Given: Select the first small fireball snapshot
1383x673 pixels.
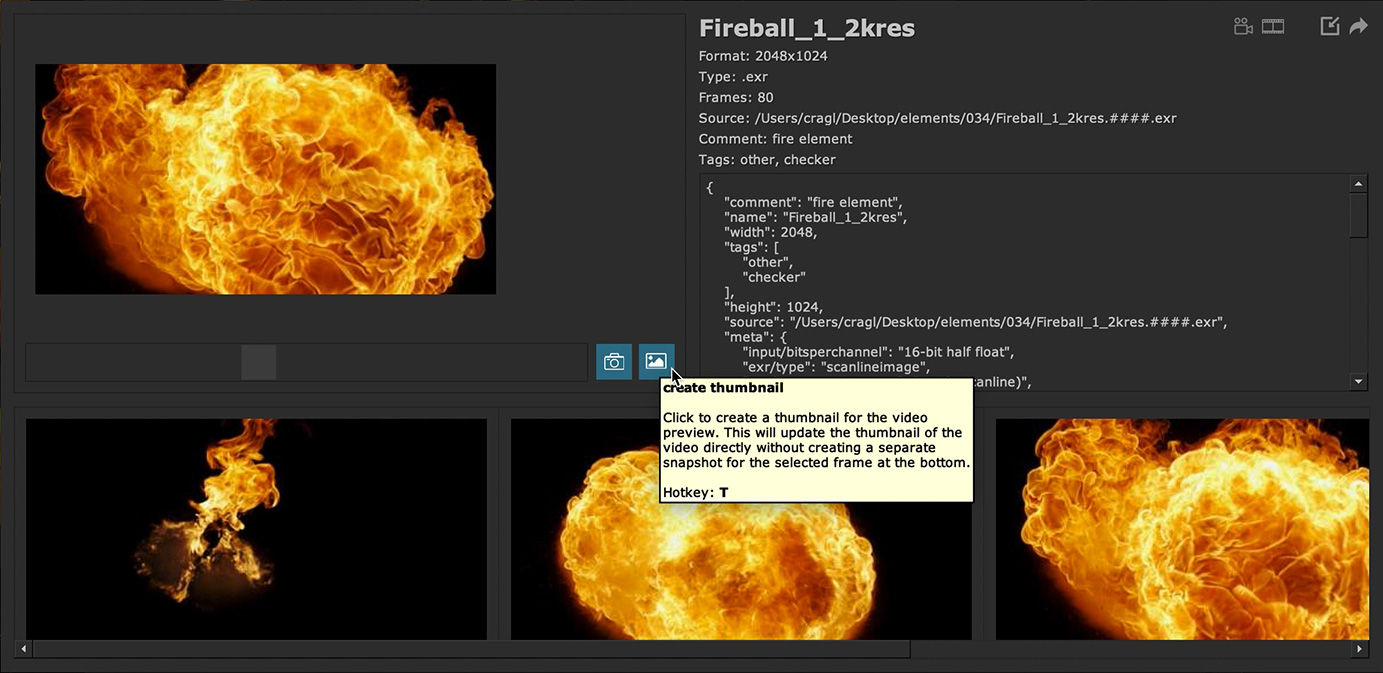Looking at the screenshot, I should click(256, 528).
